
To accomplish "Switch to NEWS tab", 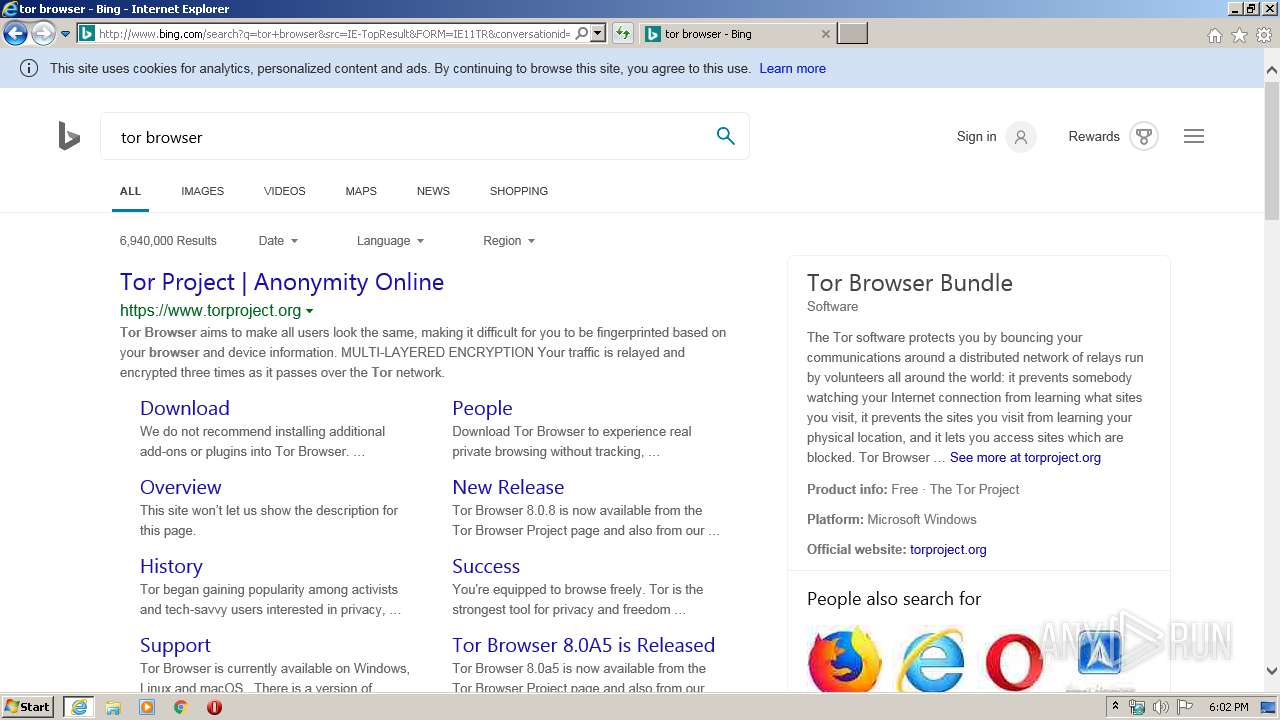I will 433,191.
